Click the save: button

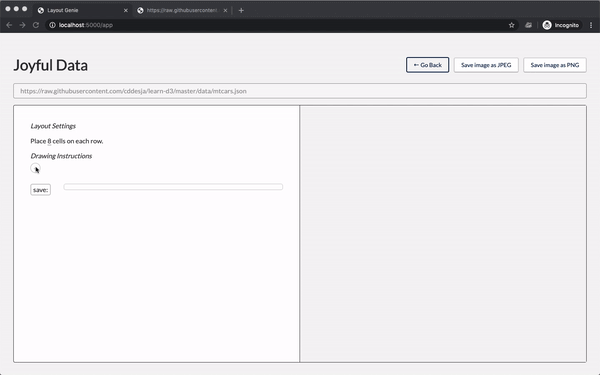tap(41, 190)
